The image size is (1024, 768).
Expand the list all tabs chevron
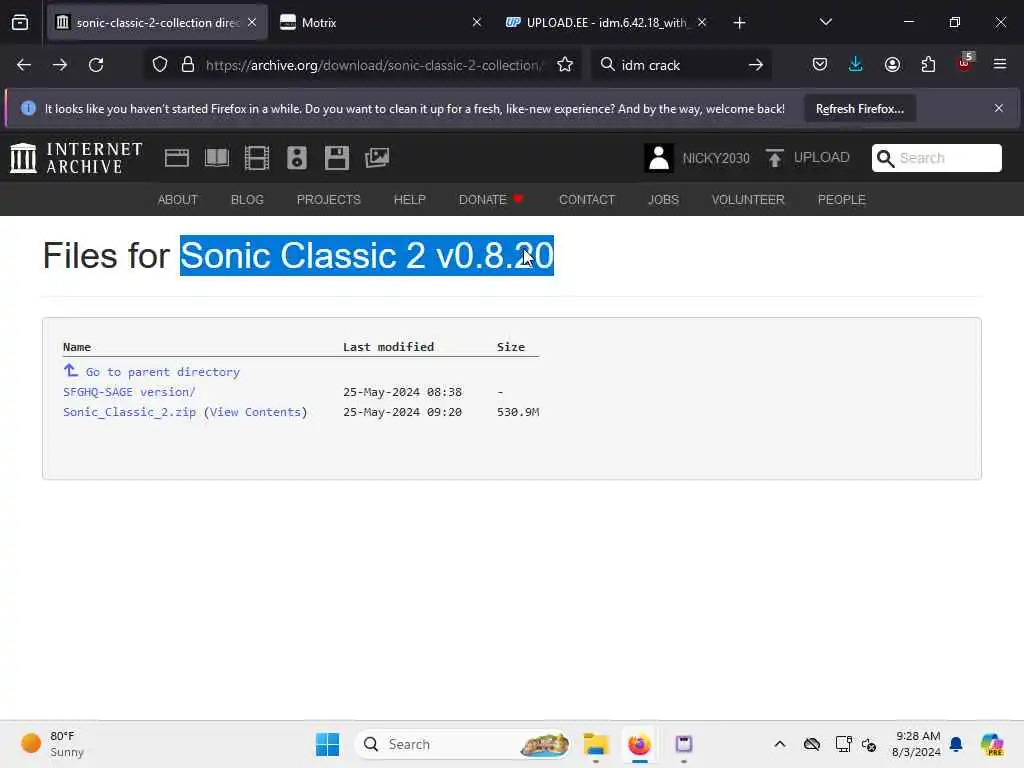825,22
